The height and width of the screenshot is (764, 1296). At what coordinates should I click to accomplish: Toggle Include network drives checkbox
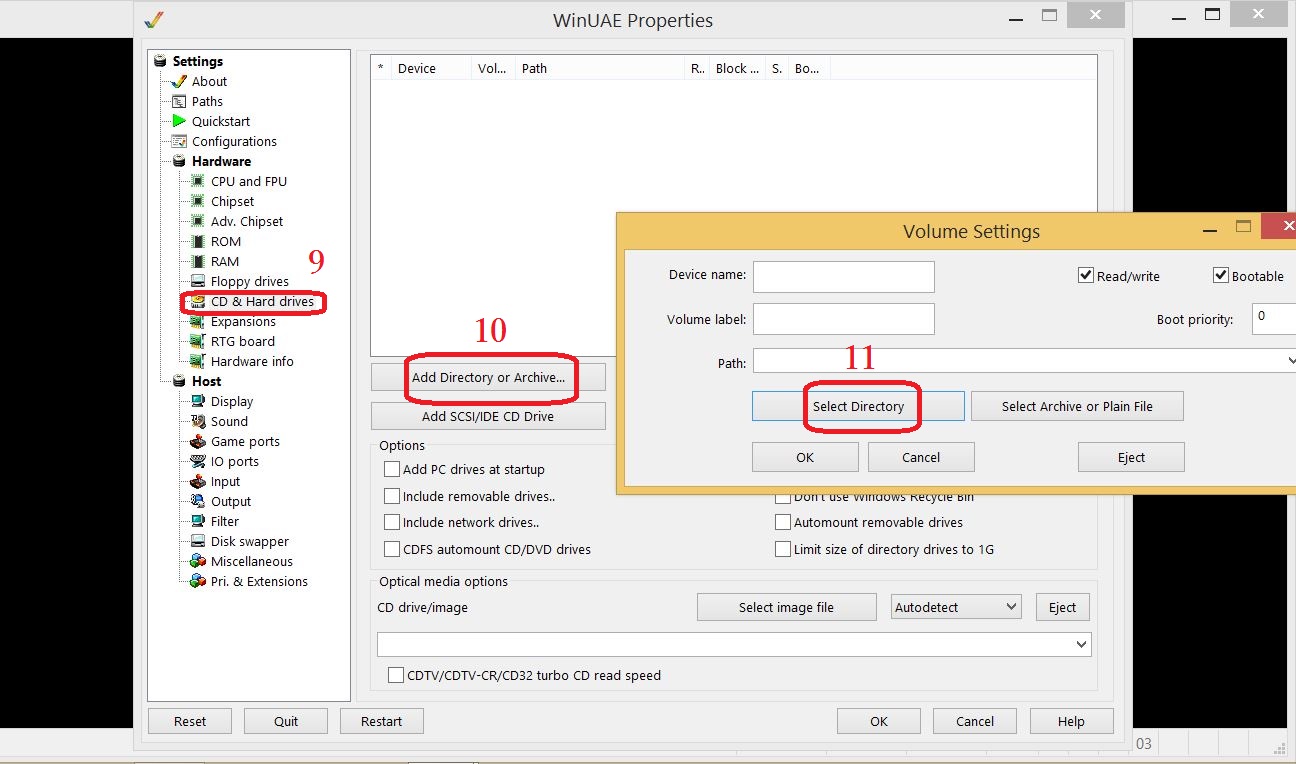coord(392,522)
